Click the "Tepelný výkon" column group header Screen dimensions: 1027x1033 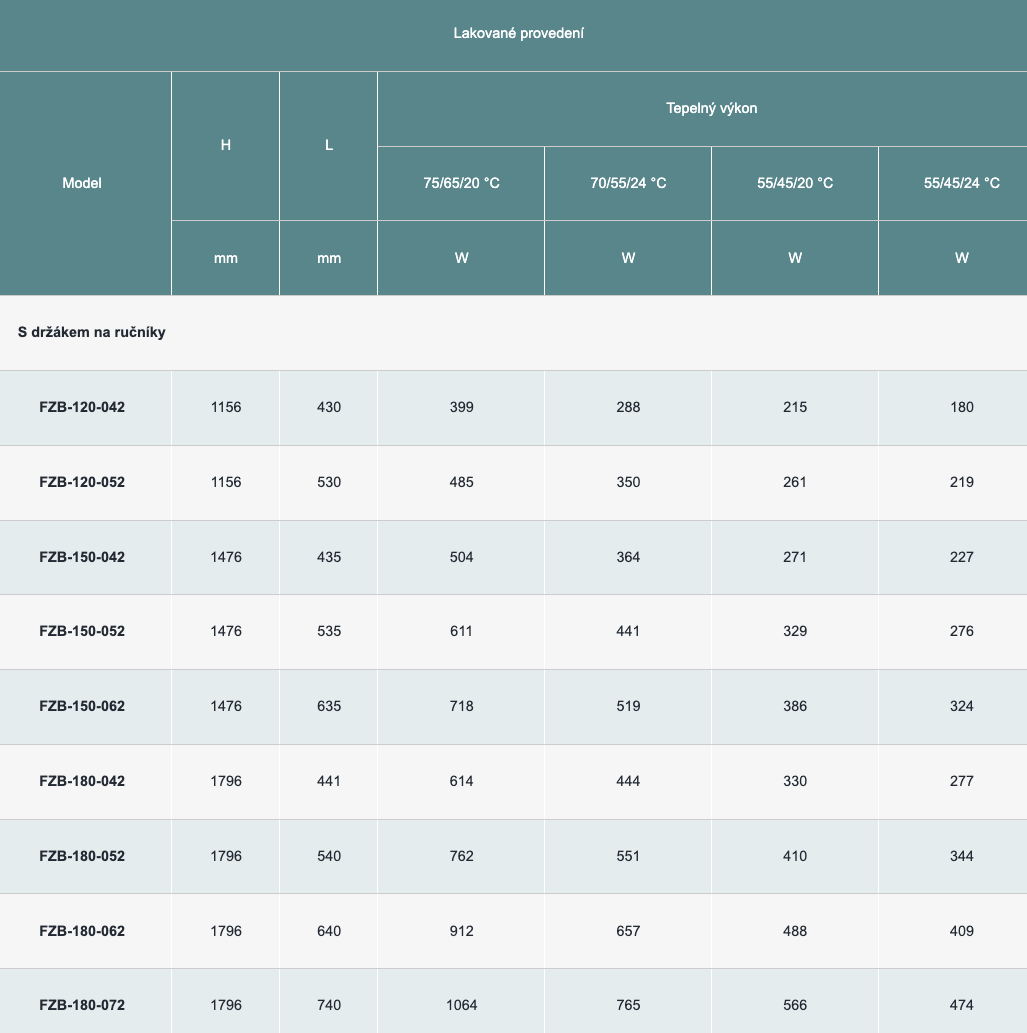click(x=711, y=108)
